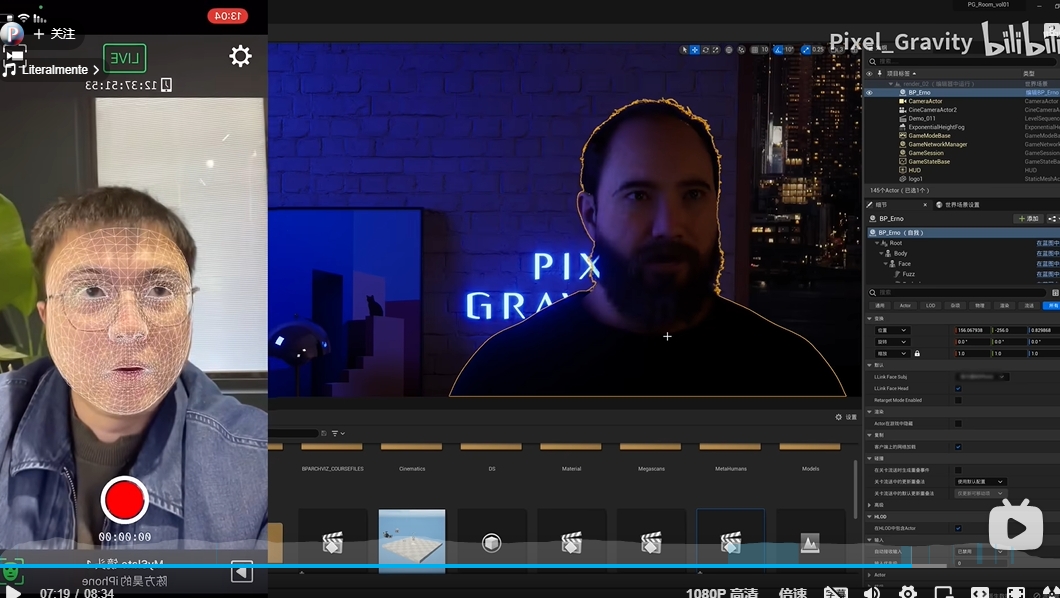The width and height of the screenshot is (1060, 598).
Task: Follow the uploader via the 关注 button
Action: pyautogui.click(x=55, y=34)
